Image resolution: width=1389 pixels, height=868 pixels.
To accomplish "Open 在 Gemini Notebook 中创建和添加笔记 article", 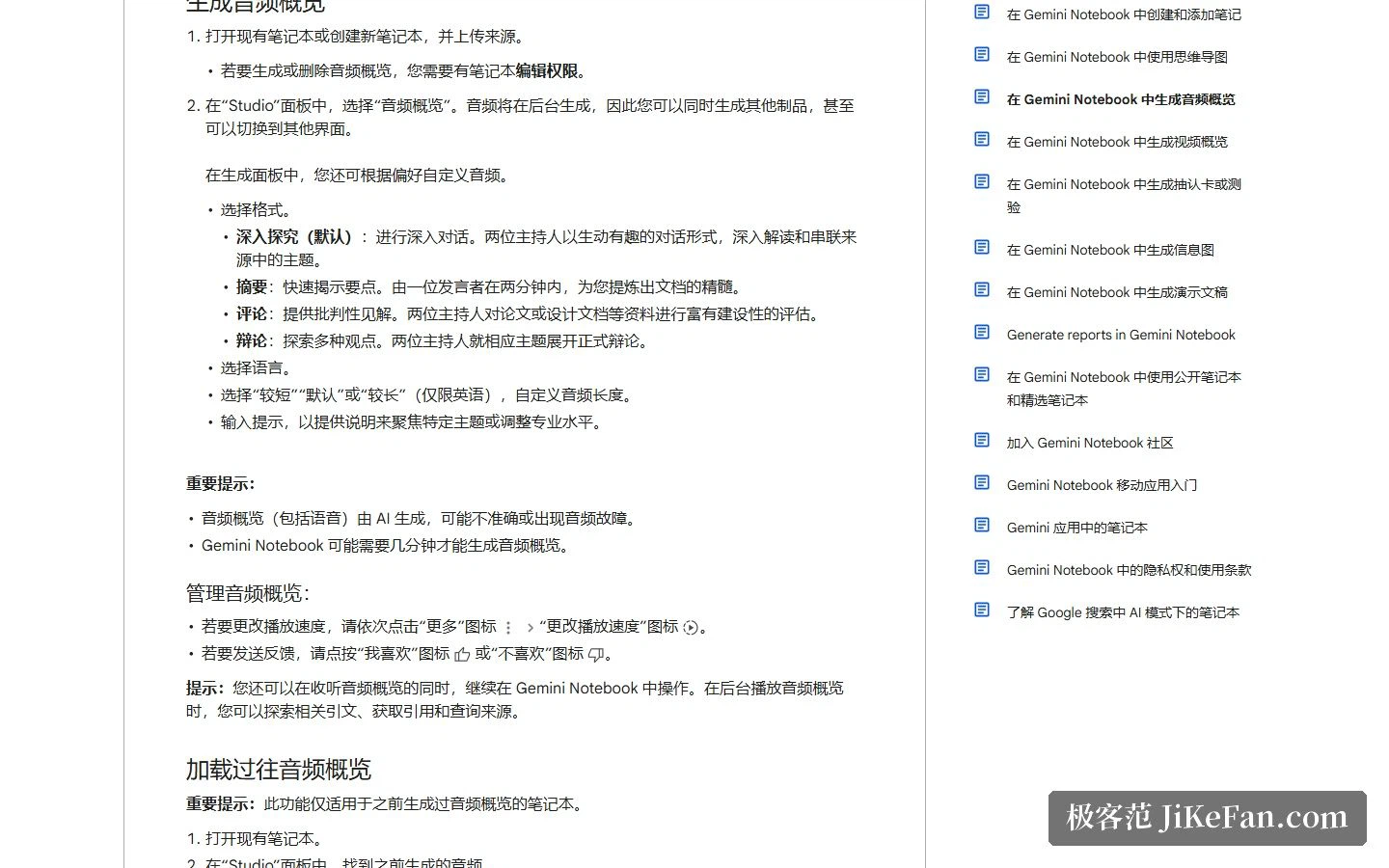I will click(x=1124, y=14).
